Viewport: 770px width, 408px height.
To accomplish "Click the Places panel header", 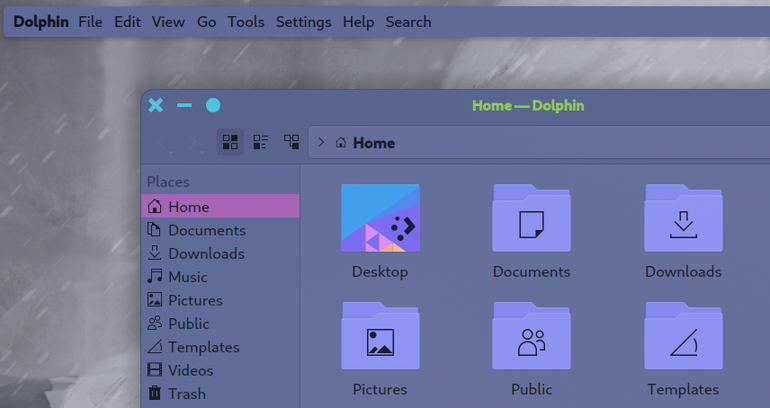I will coord(168,182).
